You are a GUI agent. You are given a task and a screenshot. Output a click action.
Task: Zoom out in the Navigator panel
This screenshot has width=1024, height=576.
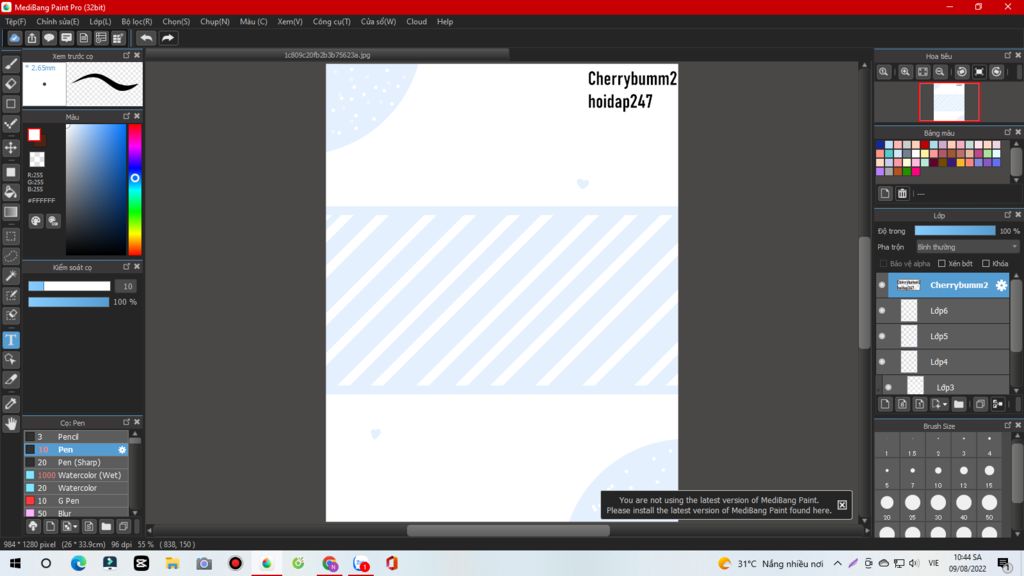940,72
